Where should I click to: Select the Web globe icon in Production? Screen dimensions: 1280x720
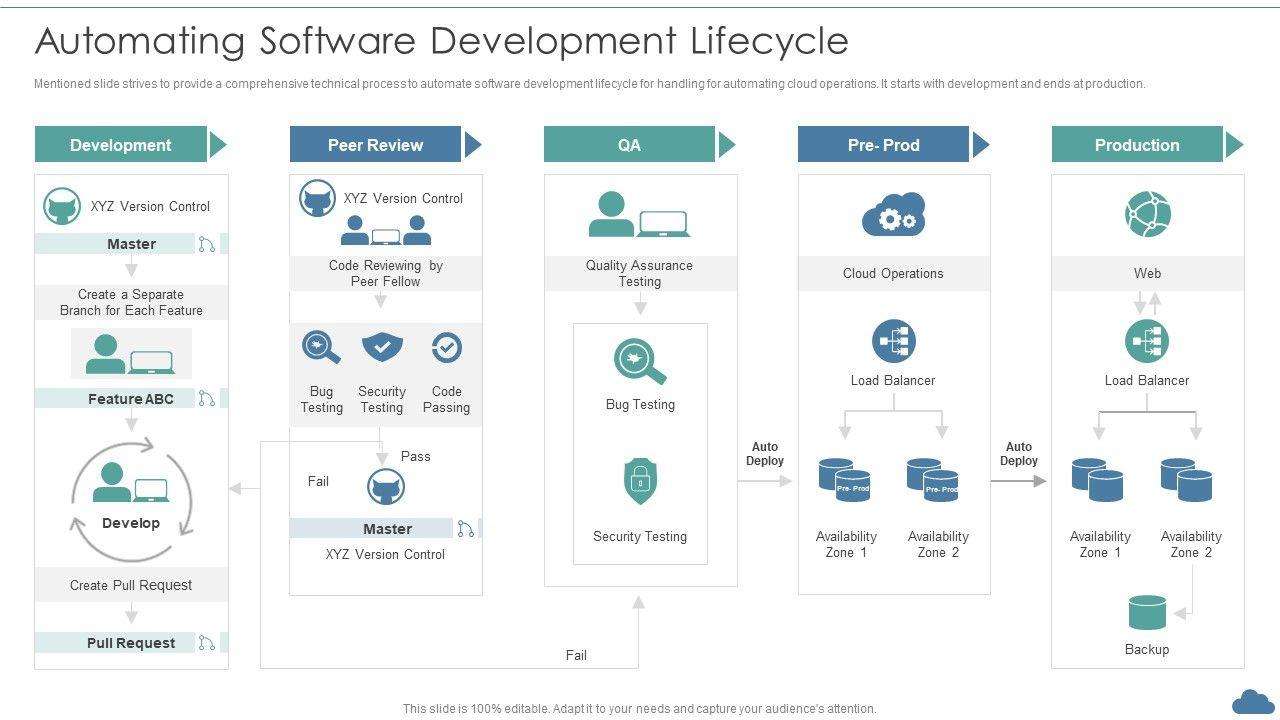coord(1147,214)
